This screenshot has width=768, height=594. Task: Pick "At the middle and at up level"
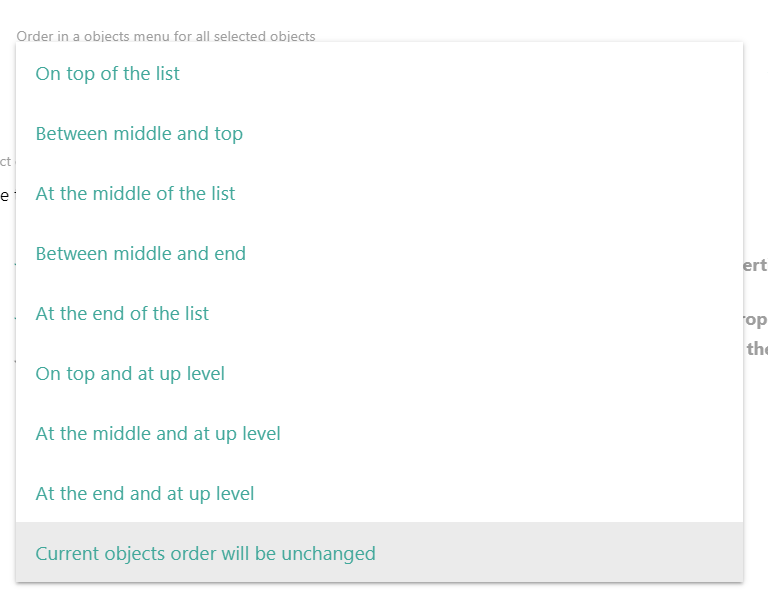[158, 433]
